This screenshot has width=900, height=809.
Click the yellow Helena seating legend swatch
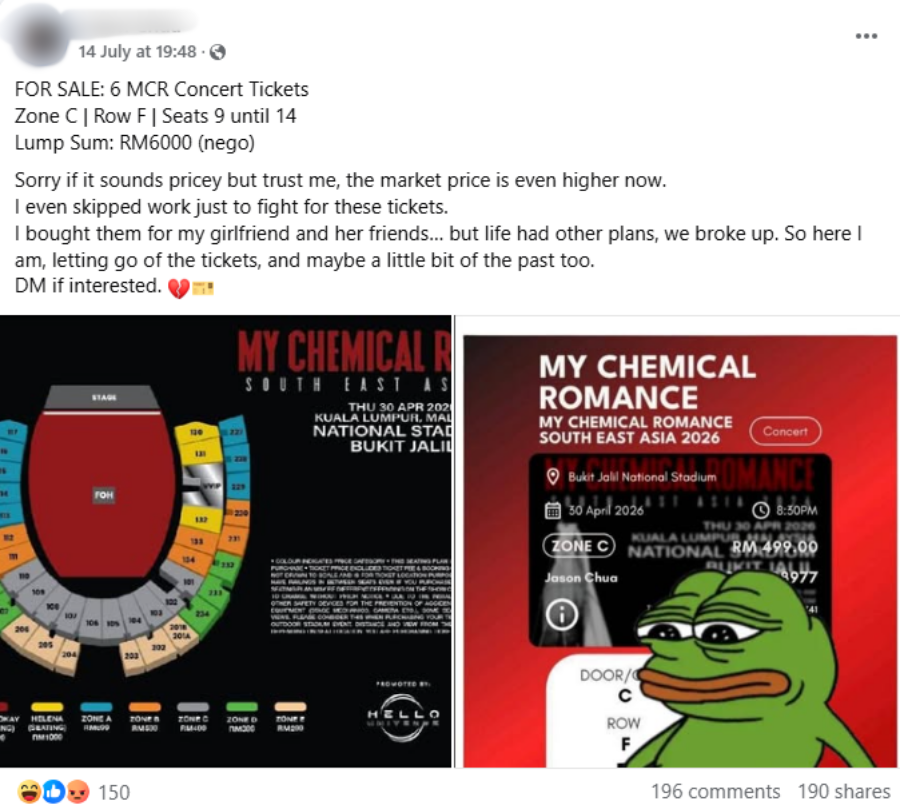click(47, 706)
